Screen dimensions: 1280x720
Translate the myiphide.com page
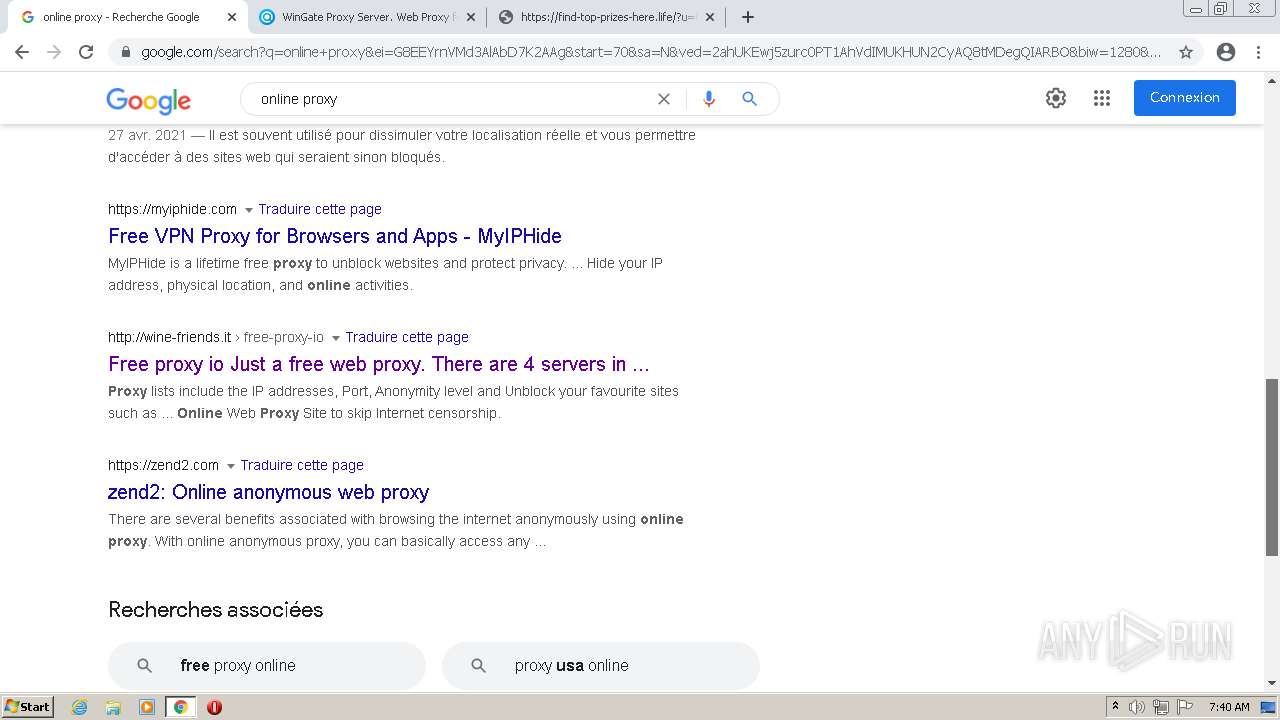pyautogui.click(x=320, y=209)
